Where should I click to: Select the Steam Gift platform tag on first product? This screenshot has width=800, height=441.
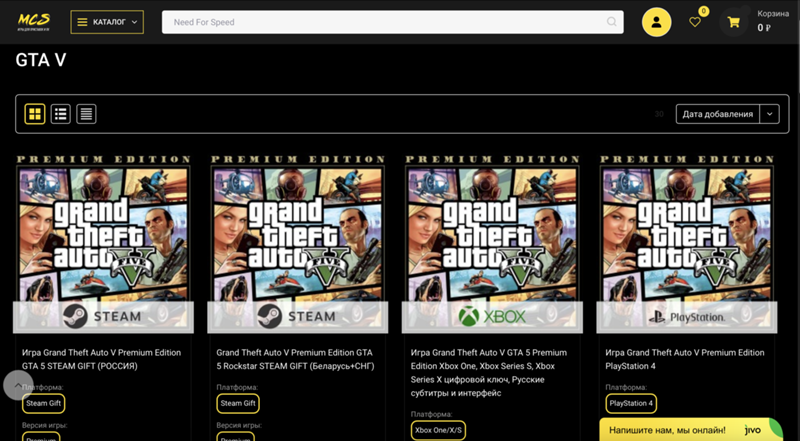point(43,403)
